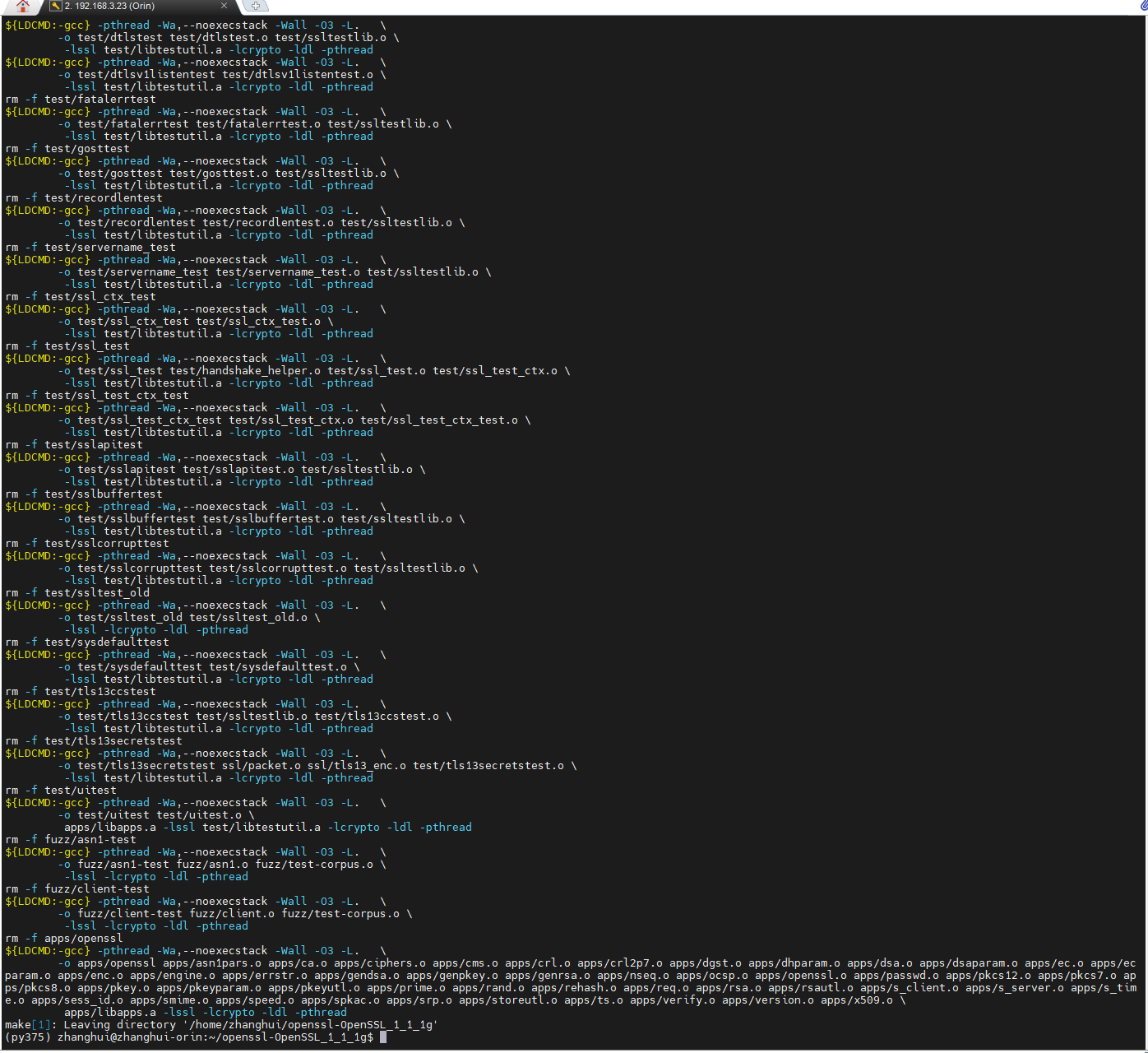The image size is (1148, 1053).
Task: Close the 192.168.3.23 (Orin) session tab
Action: coord(224,6)
